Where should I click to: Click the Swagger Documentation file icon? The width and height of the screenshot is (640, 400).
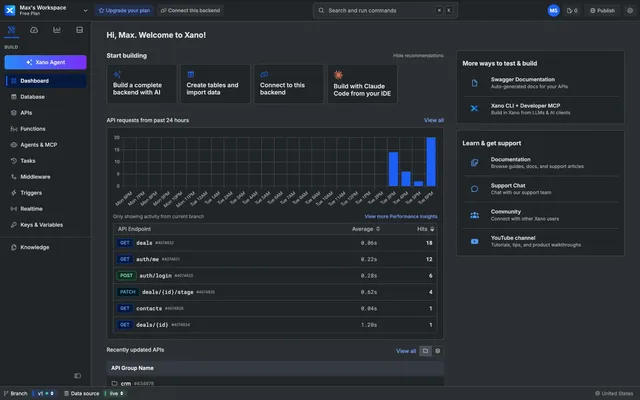pos(474,83)
